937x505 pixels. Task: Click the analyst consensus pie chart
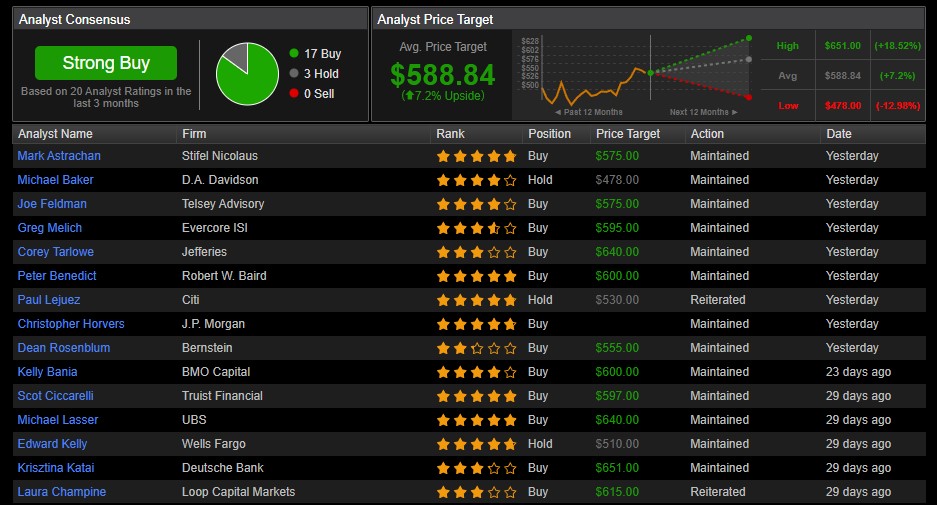(247, 74)
